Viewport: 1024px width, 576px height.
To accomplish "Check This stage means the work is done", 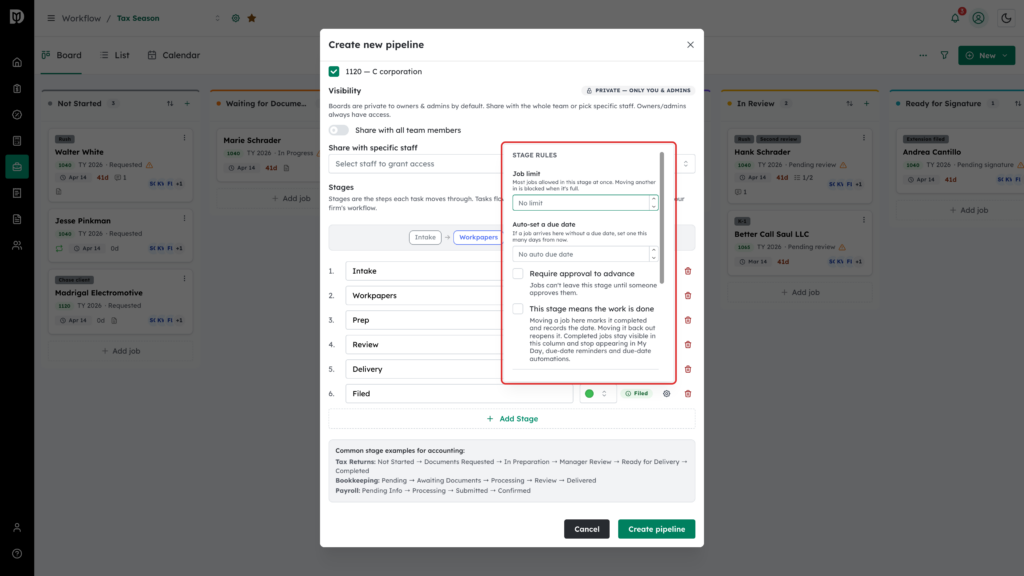I will pos(518,309).
